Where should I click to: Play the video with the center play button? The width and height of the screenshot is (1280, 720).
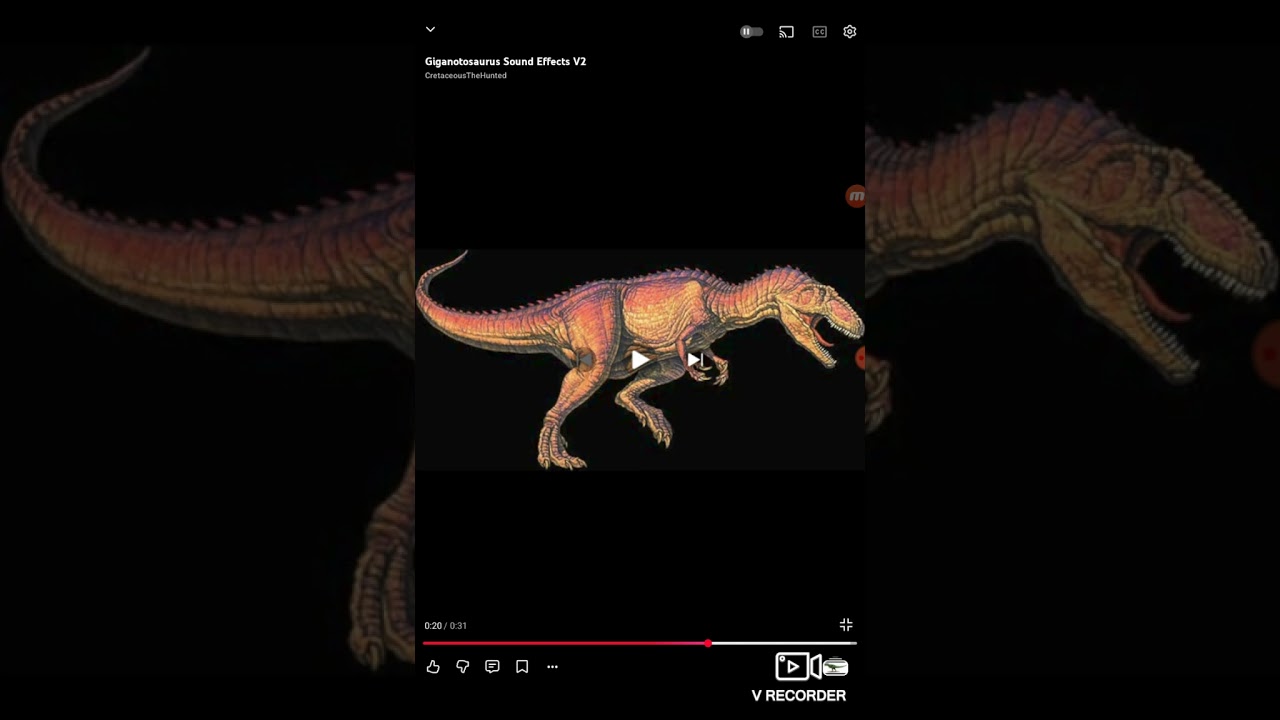click(640, 360)
